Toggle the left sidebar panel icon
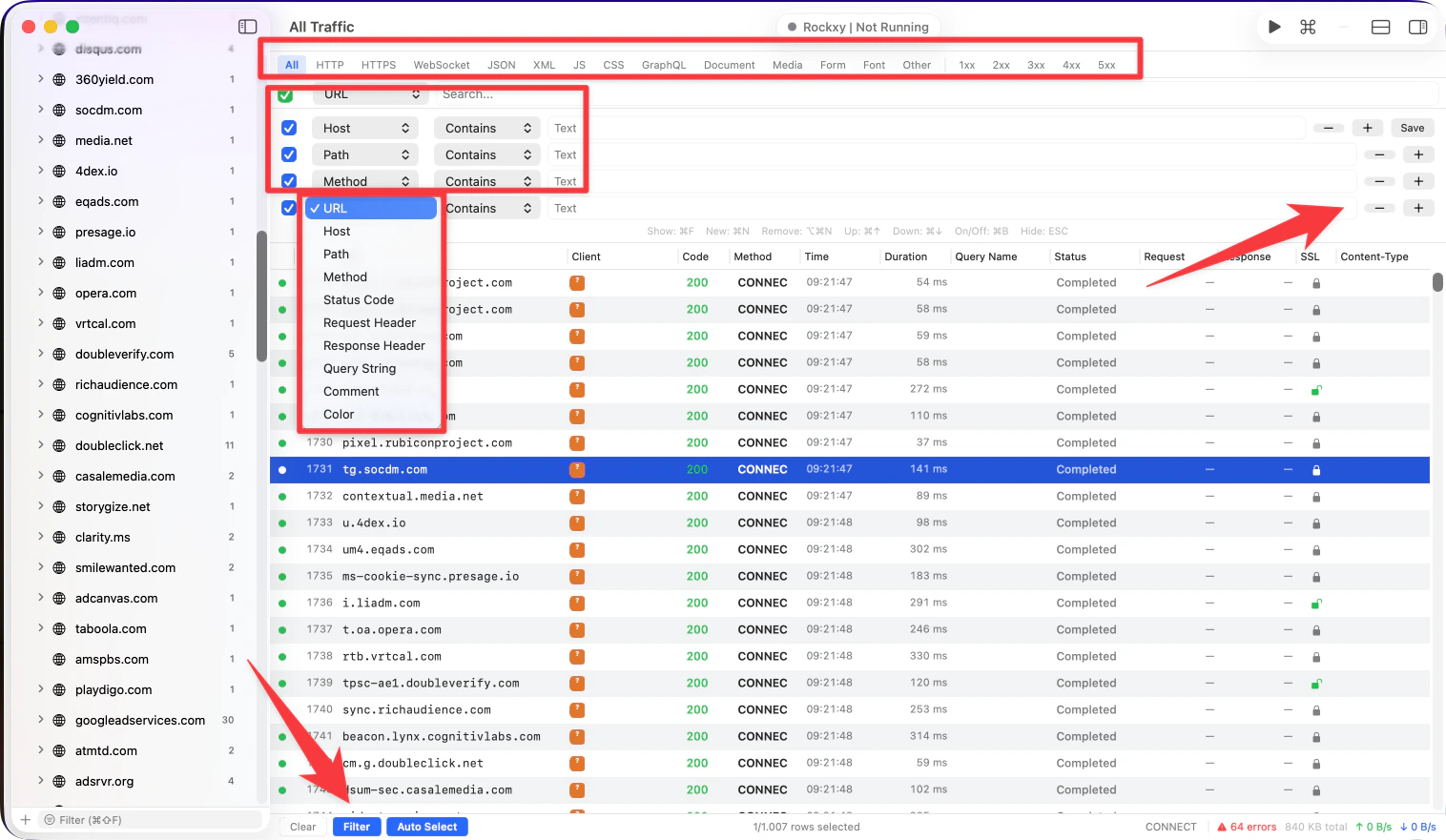The image size is (1446, 840). tap(248, 27)
